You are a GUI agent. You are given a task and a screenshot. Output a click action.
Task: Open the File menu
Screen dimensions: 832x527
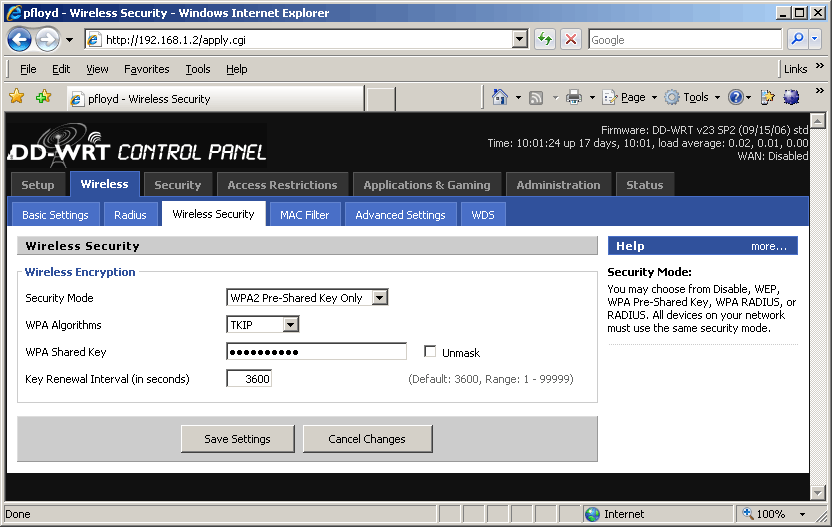click(28, 69)
